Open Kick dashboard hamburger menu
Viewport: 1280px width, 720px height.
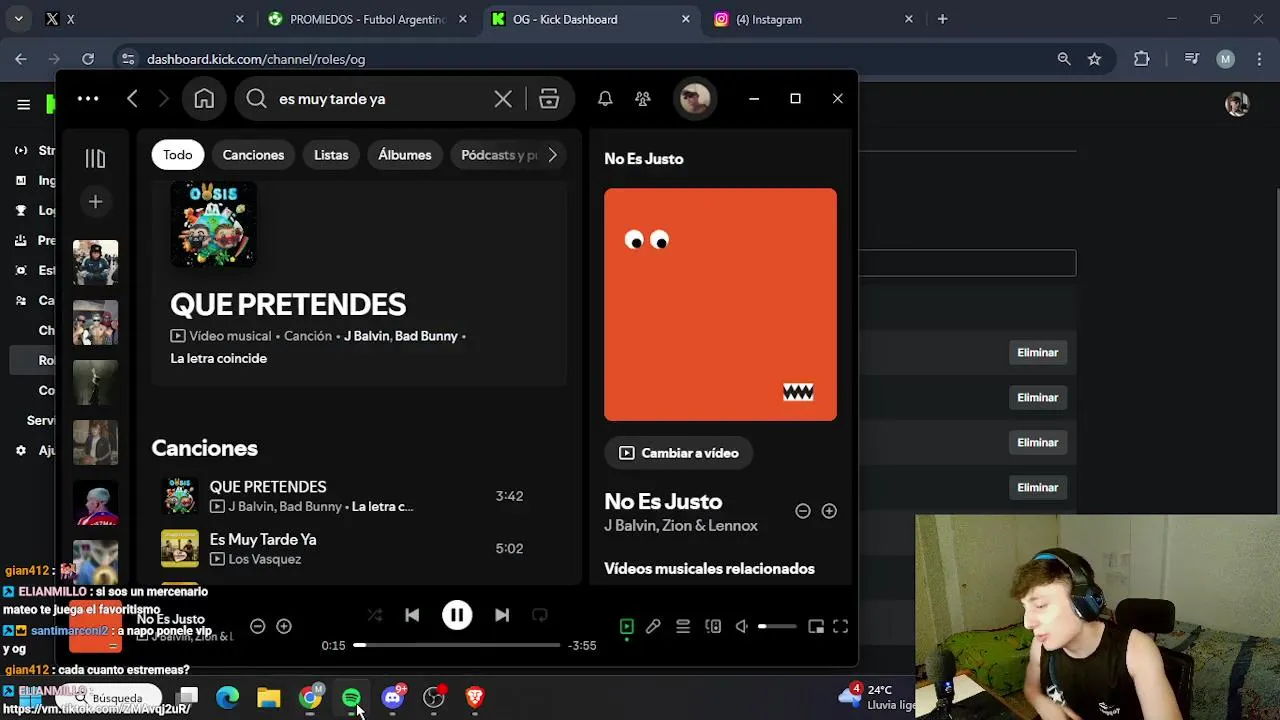pyautogui.click(x=23, y=104)
